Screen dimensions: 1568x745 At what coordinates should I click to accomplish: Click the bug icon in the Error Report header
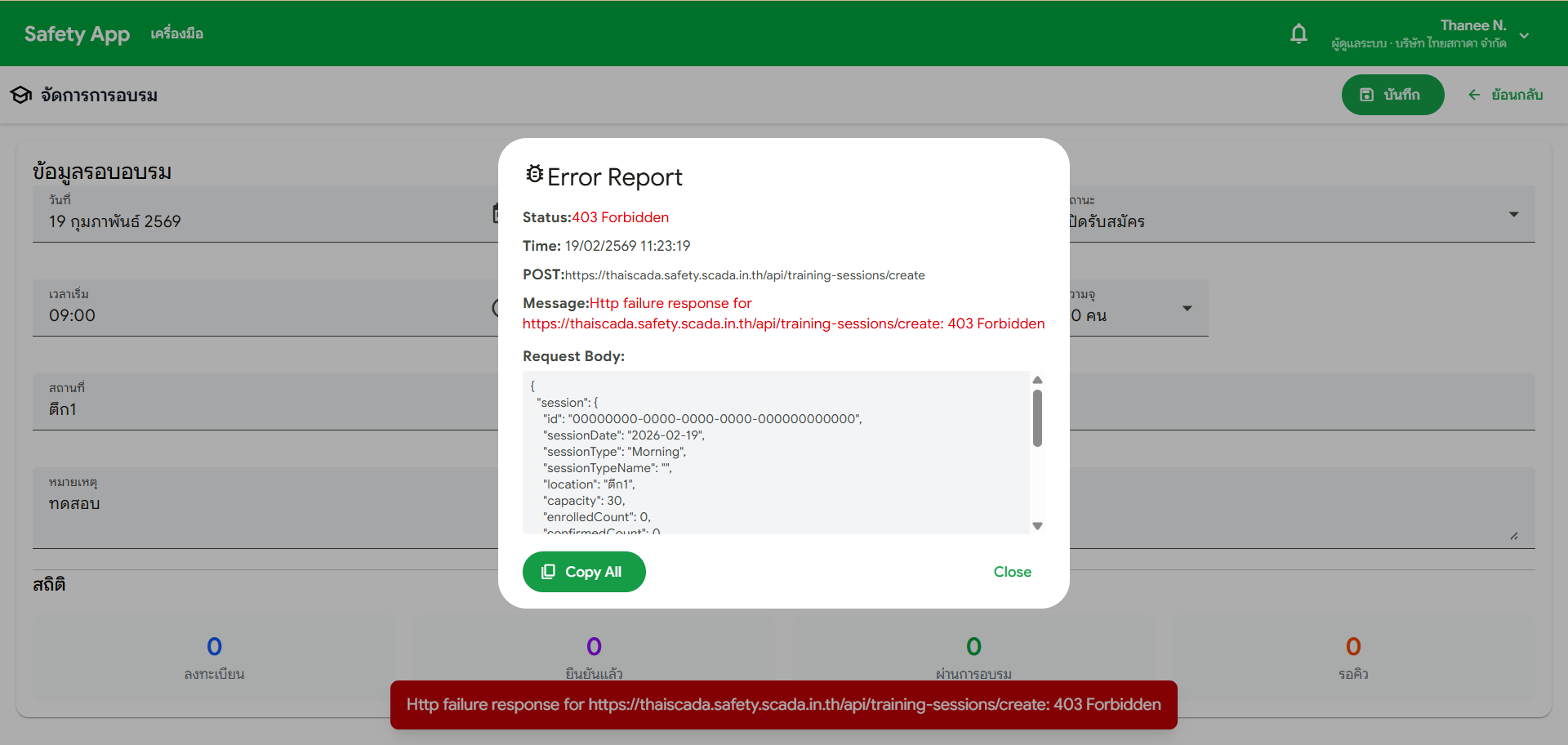(536, 173)
